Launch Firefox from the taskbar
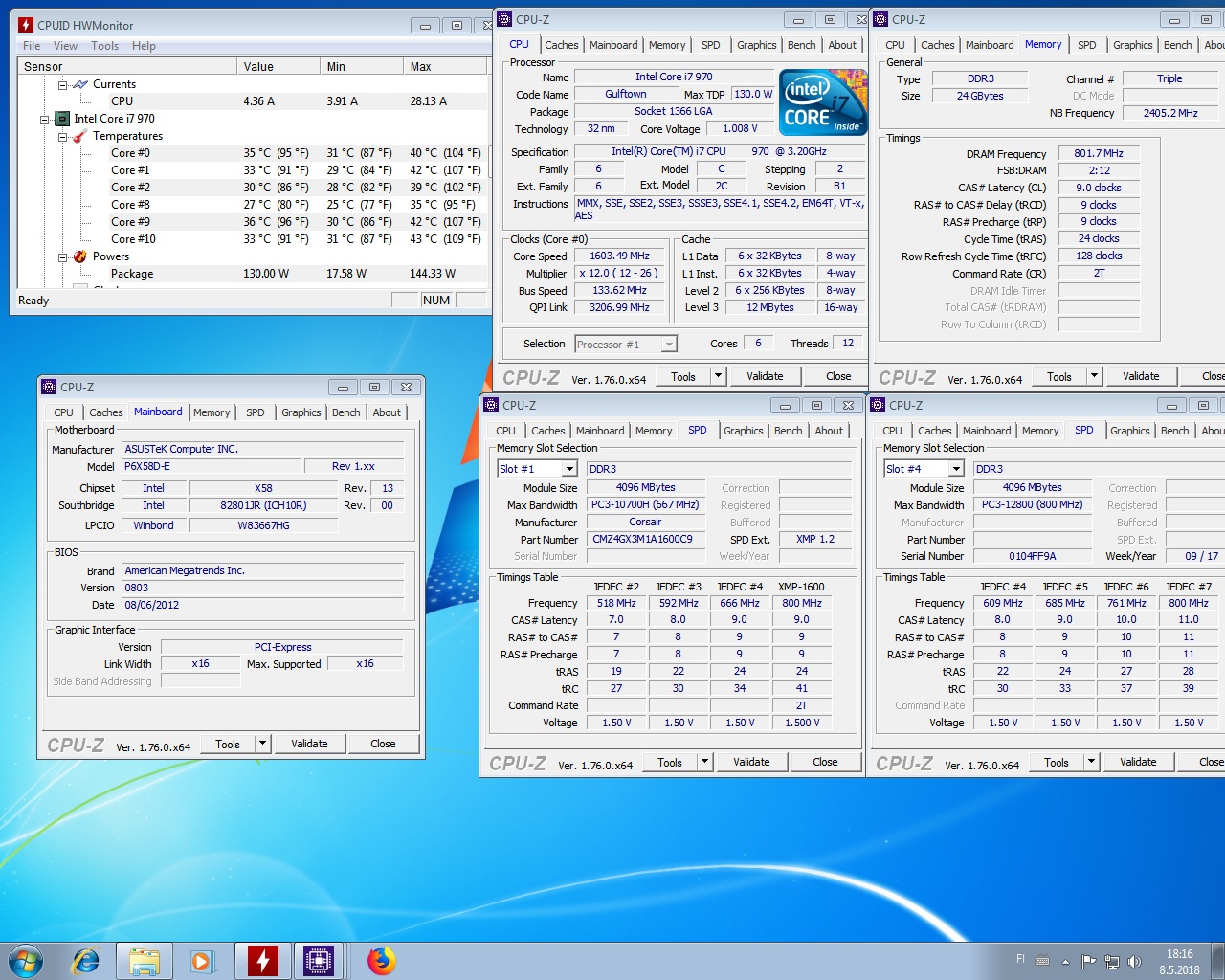1225x980 pixels. [381, 960]
